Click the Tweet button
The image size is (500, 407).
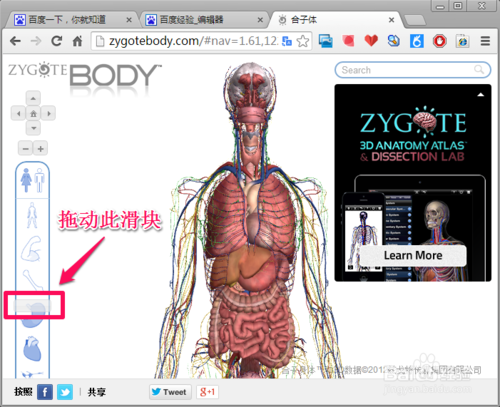point(170,392)
